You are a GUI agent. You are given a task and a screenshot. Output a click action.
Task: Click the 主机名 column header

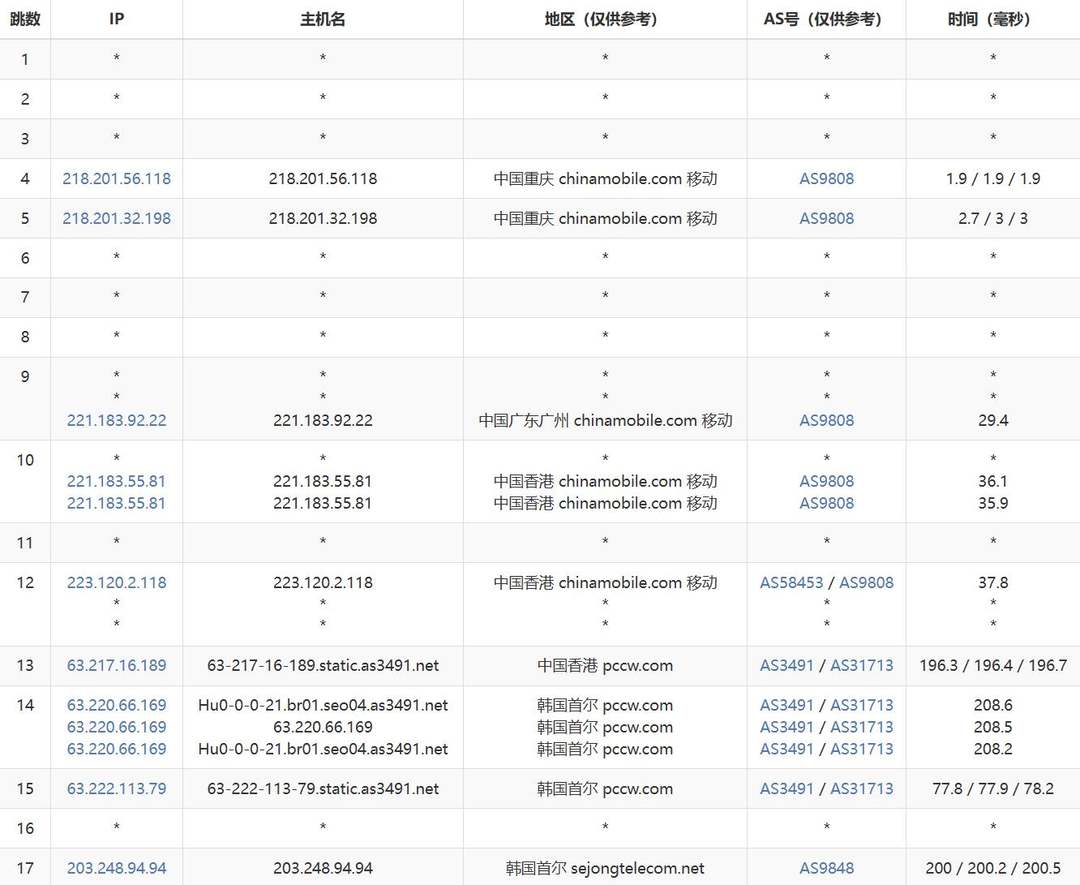[322, 19]
